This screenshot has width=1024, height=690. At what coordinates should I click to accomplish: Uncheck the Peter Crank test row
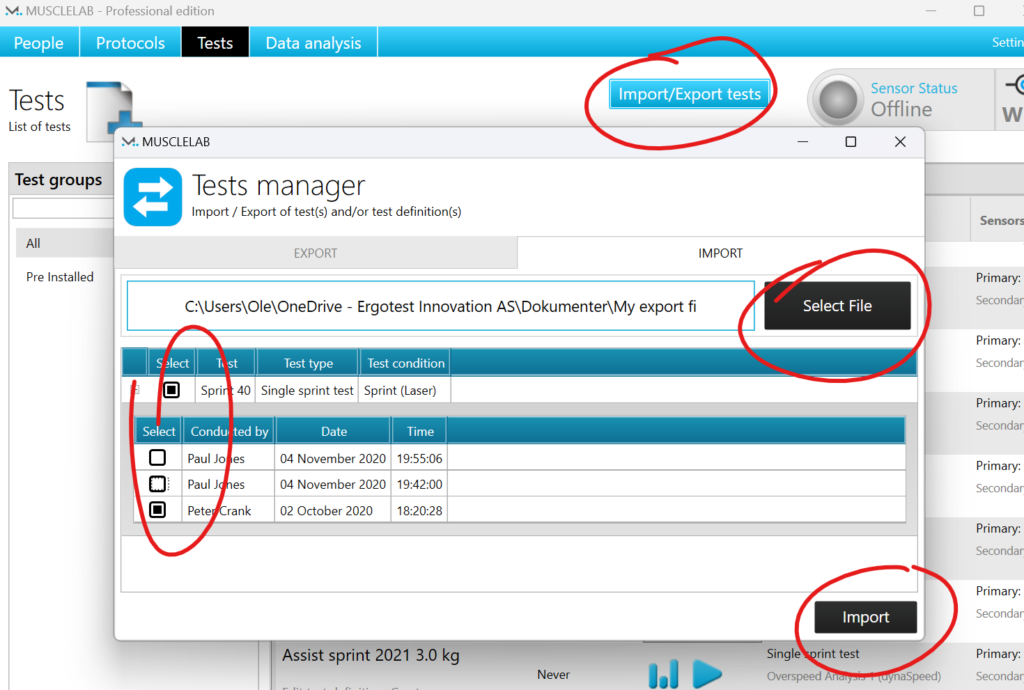(157, 510)
